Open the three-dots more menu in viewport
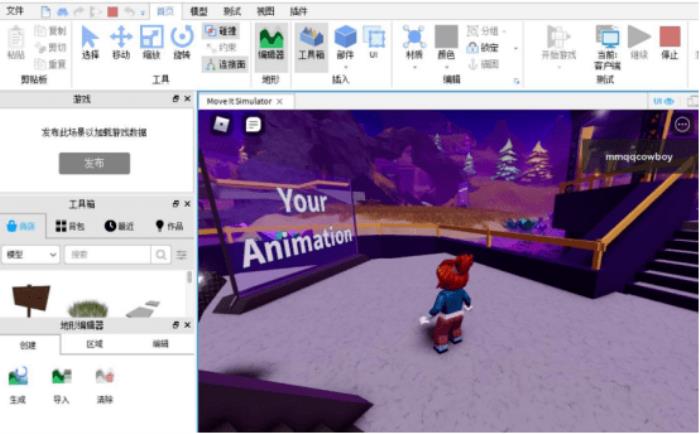The image size is (700, 434). tap(682, 125)
